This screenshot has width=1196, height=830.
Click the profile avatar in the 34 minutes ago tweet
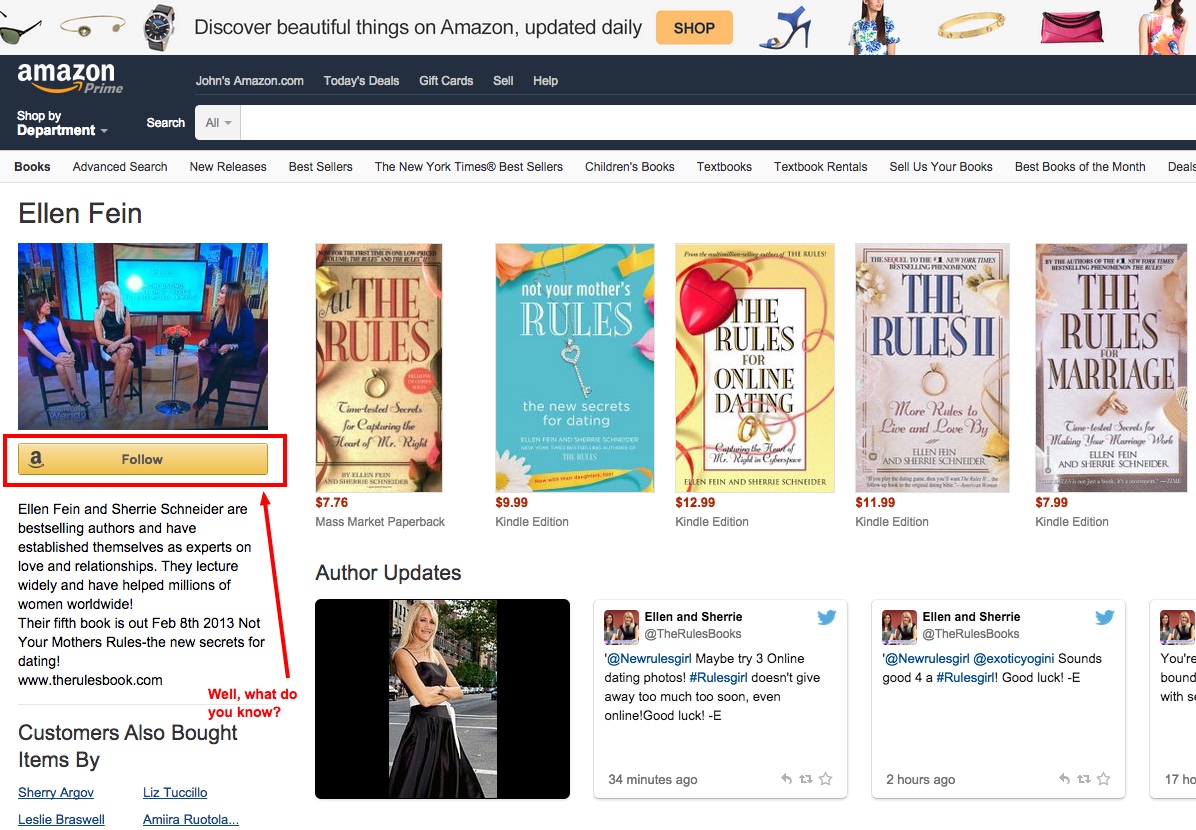point(621,626)
